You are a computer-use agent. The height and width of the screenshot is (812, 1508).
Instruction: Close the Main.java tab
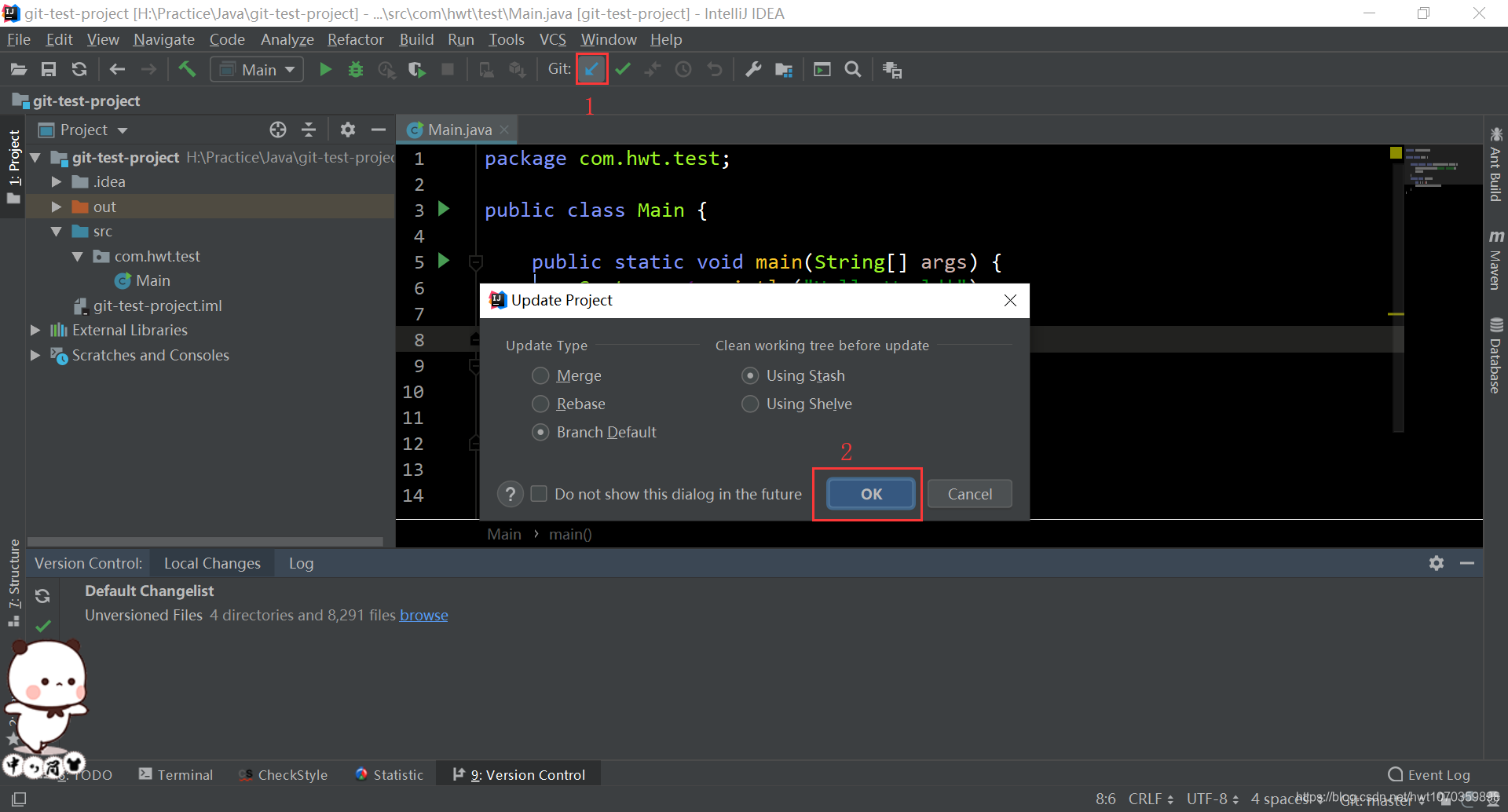[x=504, y=130]
